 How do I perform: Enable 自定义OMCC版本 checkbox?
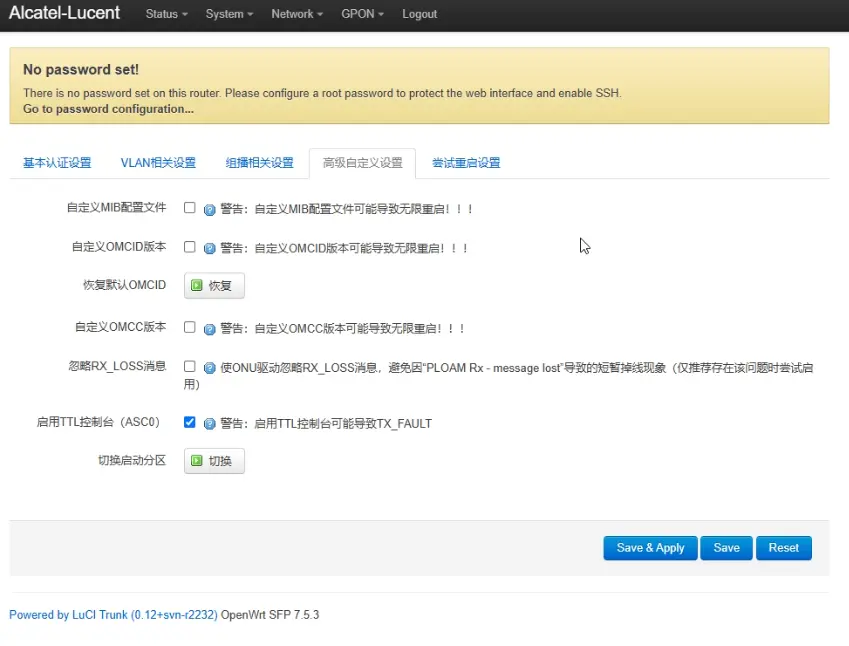click(x=190, y=327)
